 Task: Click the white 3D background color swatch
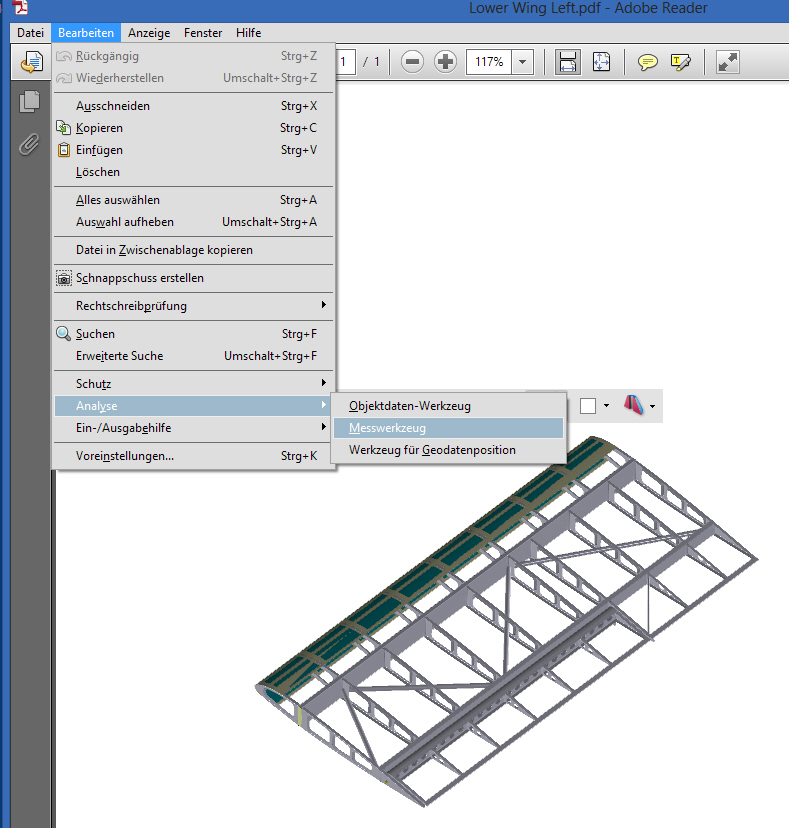588,406
